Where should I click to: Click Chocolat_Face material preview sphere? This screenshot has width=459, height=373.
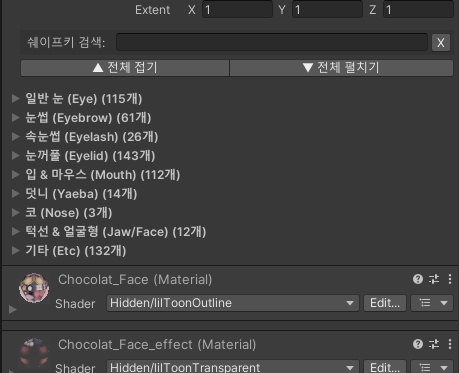coord(34,288)
